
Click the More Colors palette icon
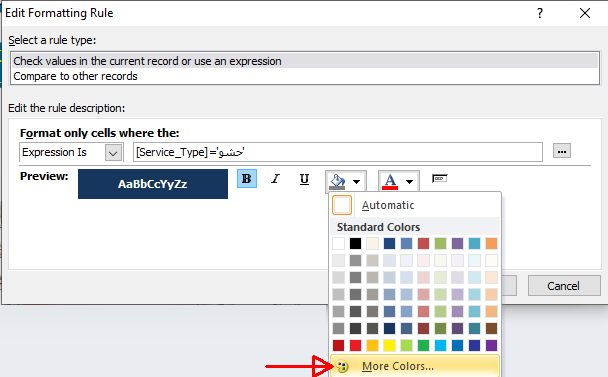pos(342,366)
